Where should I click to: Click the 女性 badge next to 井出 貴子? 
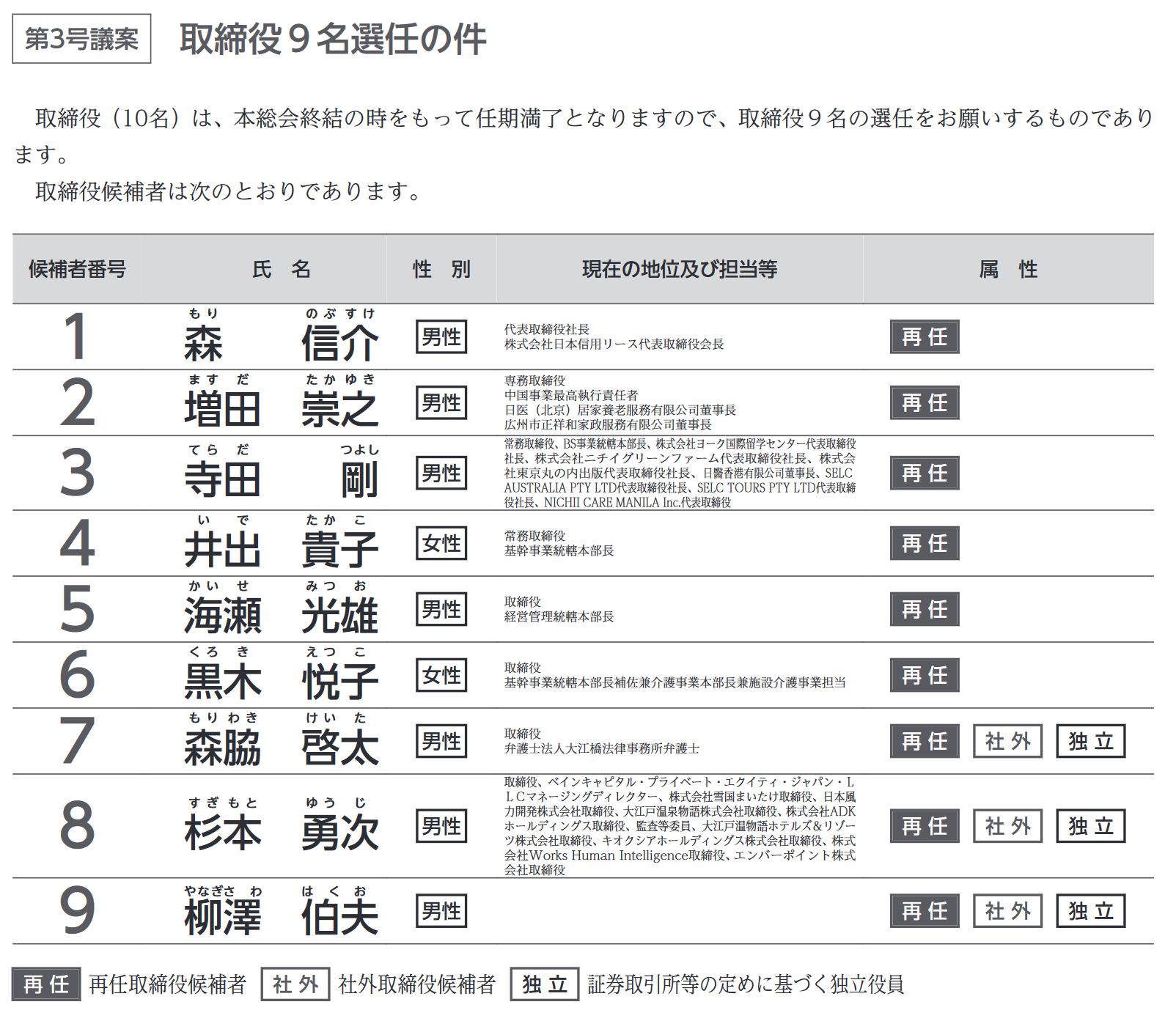[x=441, y=544]
